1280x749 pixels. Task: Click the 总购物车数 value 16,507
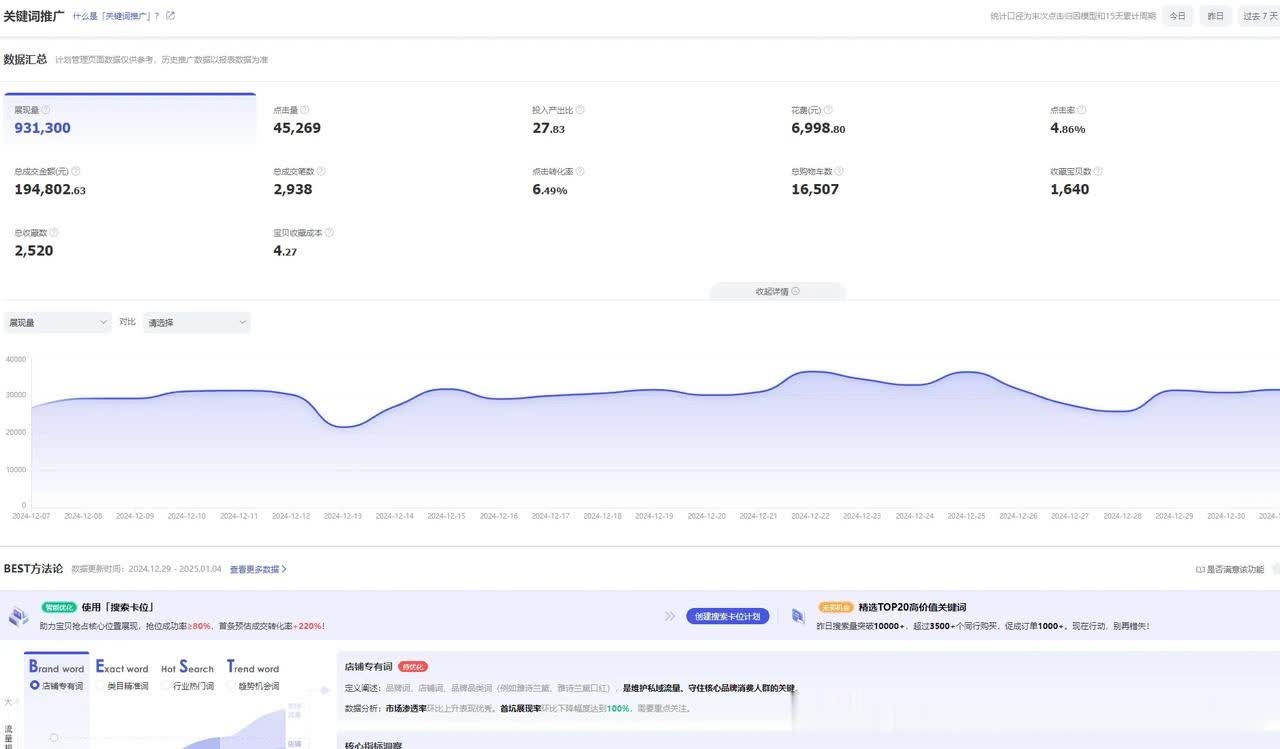pos(815,189)
